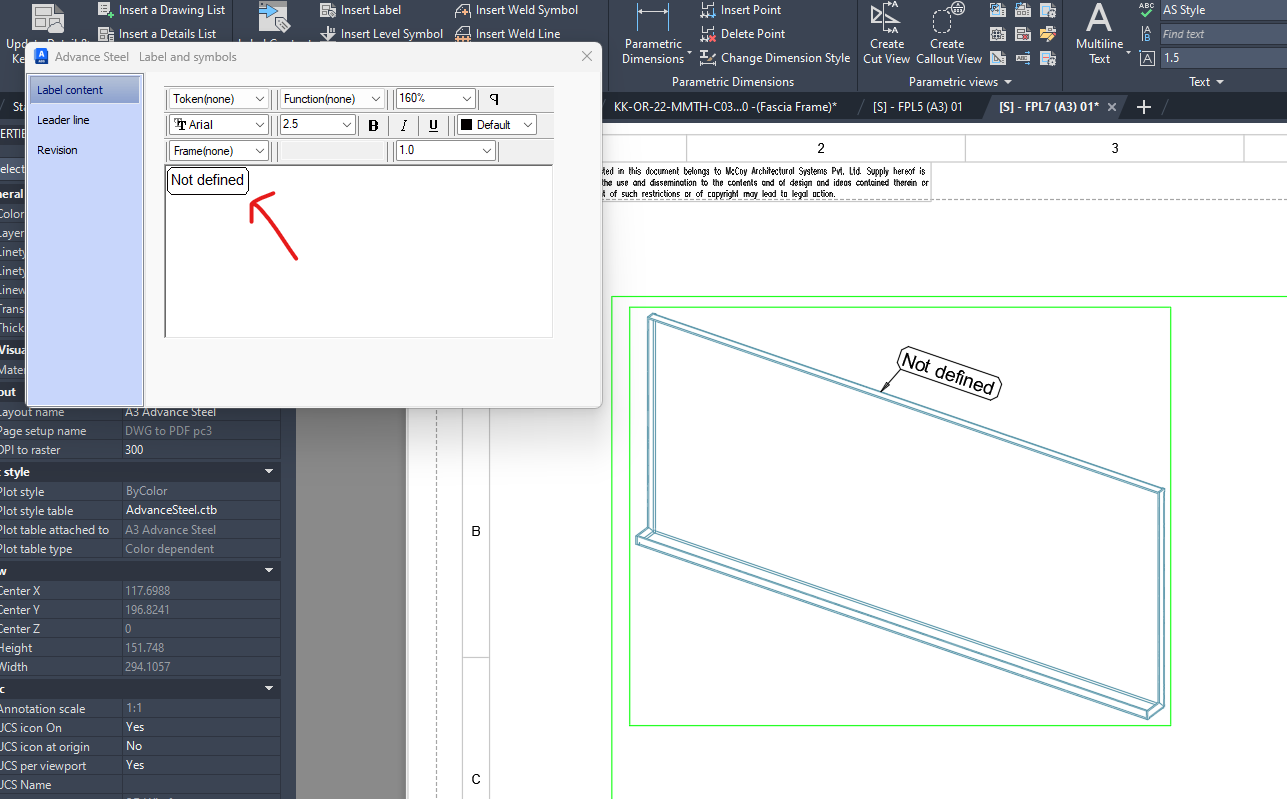Viewport: 1287px width, 799px height.
Task: Open the AS Style text style box
Action: 1222,10
